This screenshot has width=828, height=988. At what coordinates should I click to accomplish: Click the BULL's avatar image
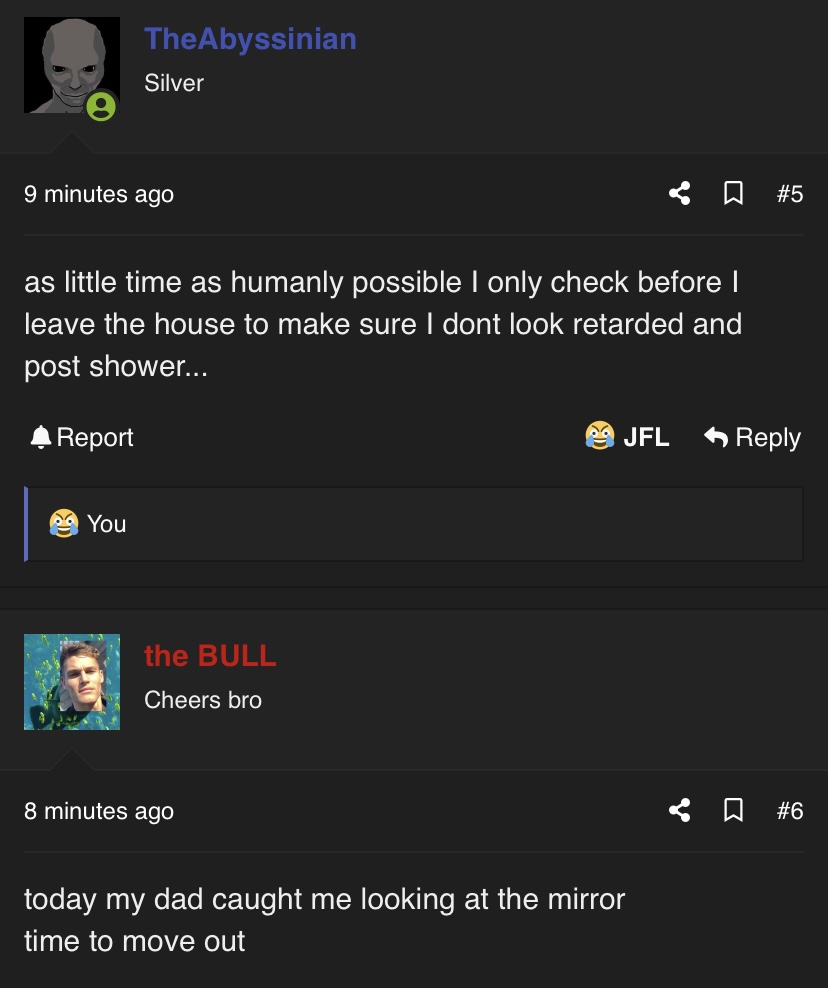click(72, 682)
